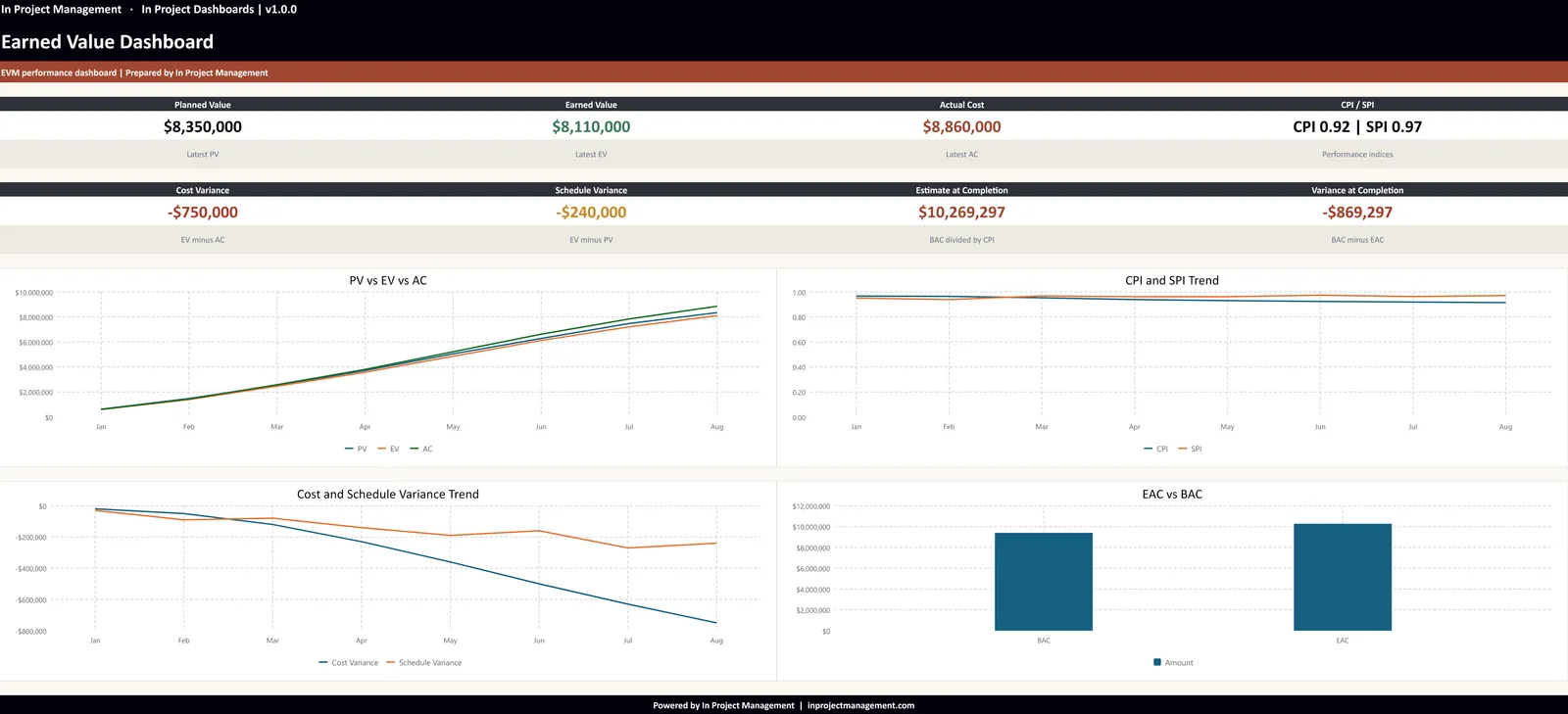Toggle the PV series in the chart legend

pyautogui.click(x=356, y=449)
